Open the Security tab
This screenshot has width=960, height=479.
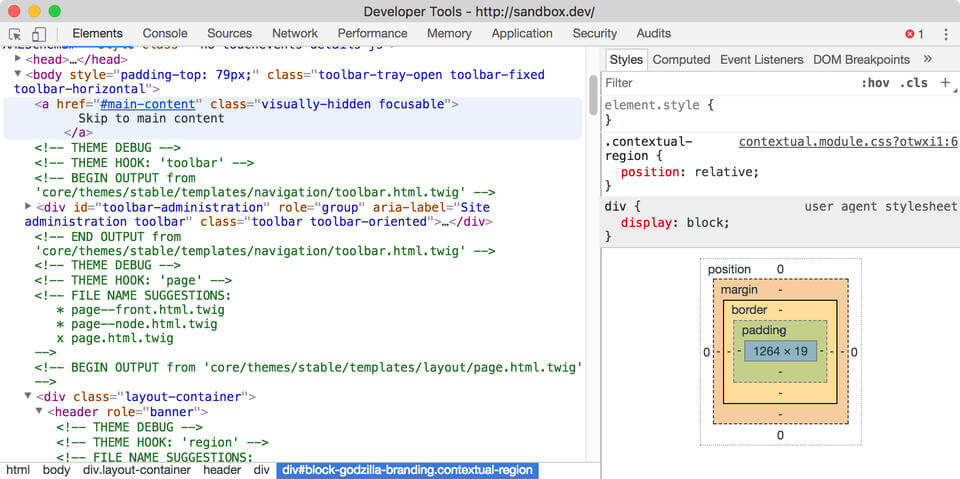(594, 34)
